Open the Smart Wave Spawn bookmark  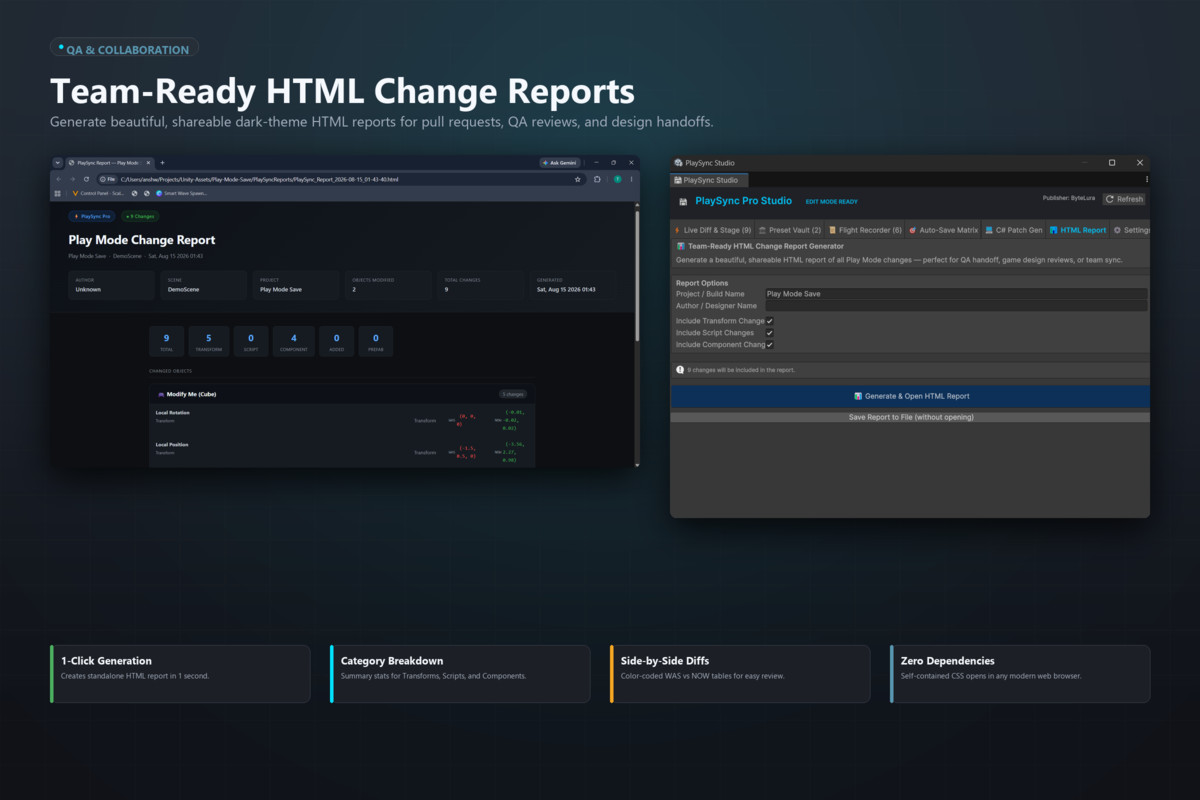(x=182, y=193)
